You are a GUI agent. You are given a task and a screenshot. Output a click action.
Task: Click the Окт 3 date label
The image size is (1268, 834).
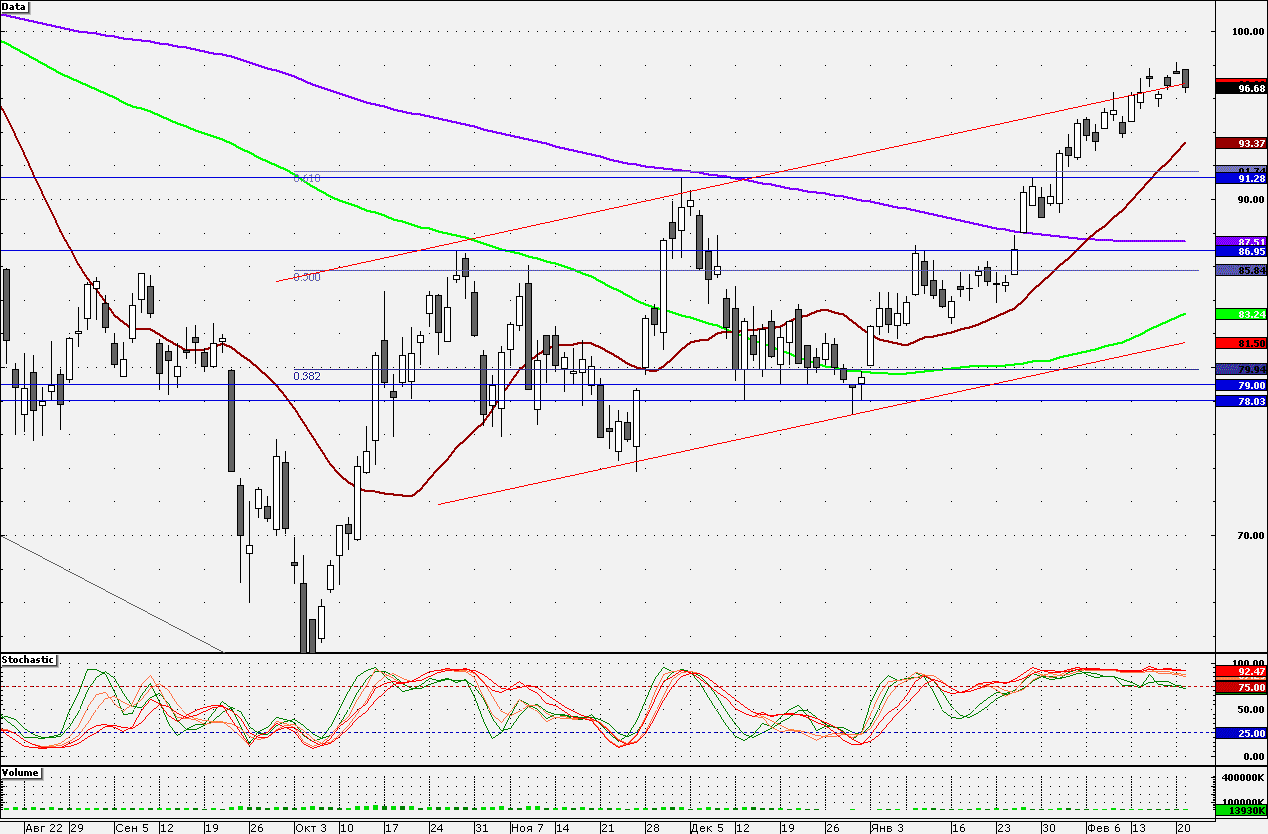point(311,828)
